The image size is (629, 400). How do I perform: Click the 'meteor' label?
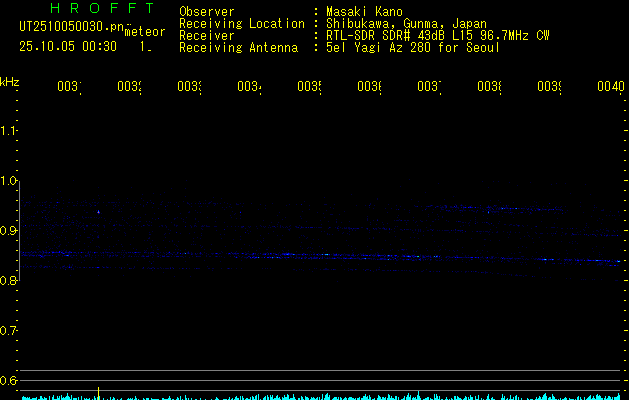click(145, 31)
